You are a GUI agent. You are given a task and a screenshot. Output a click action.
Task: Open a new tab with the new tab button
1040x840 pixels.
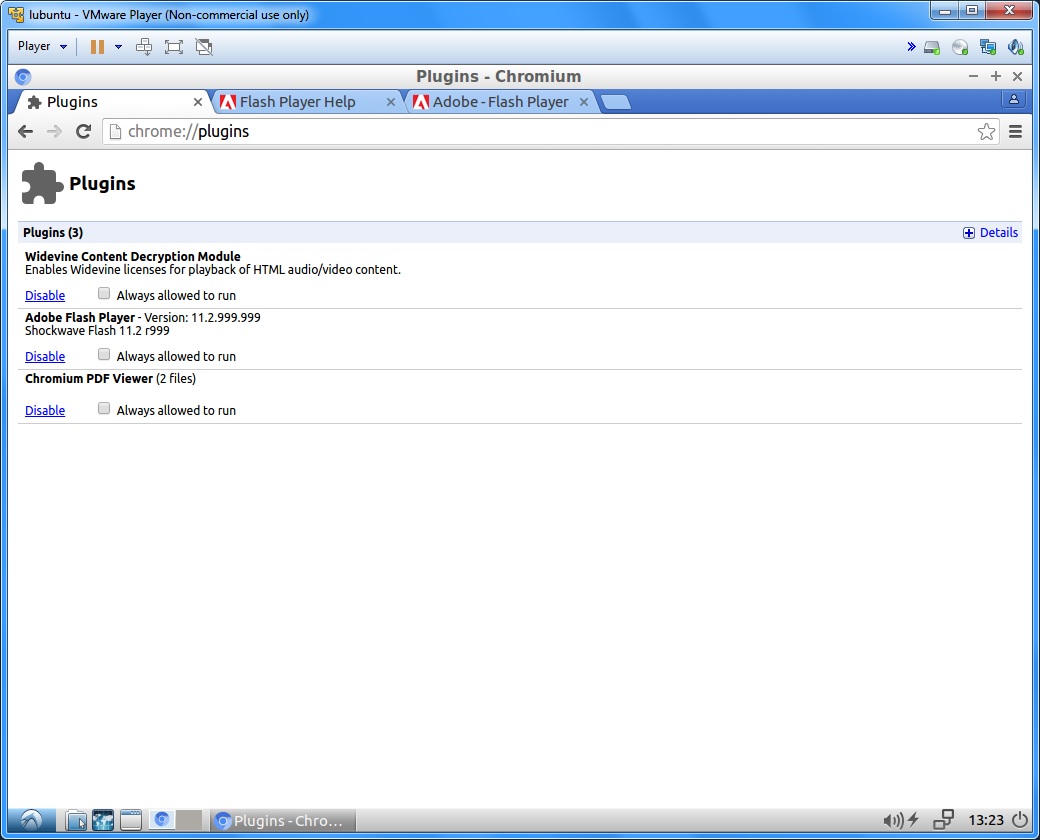coord(616,102)
